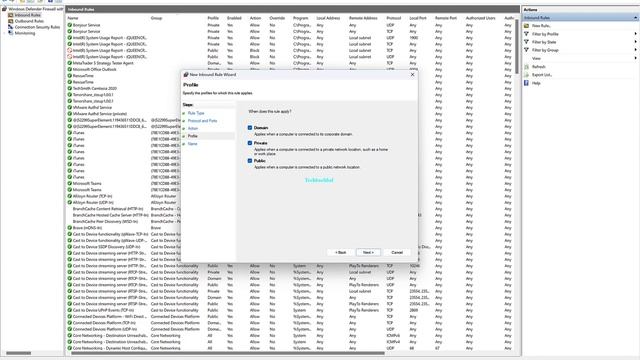This screenshot has width=640, height=360.
Task: Click the Monitoring node icon in tree
Action: point(11,33)
